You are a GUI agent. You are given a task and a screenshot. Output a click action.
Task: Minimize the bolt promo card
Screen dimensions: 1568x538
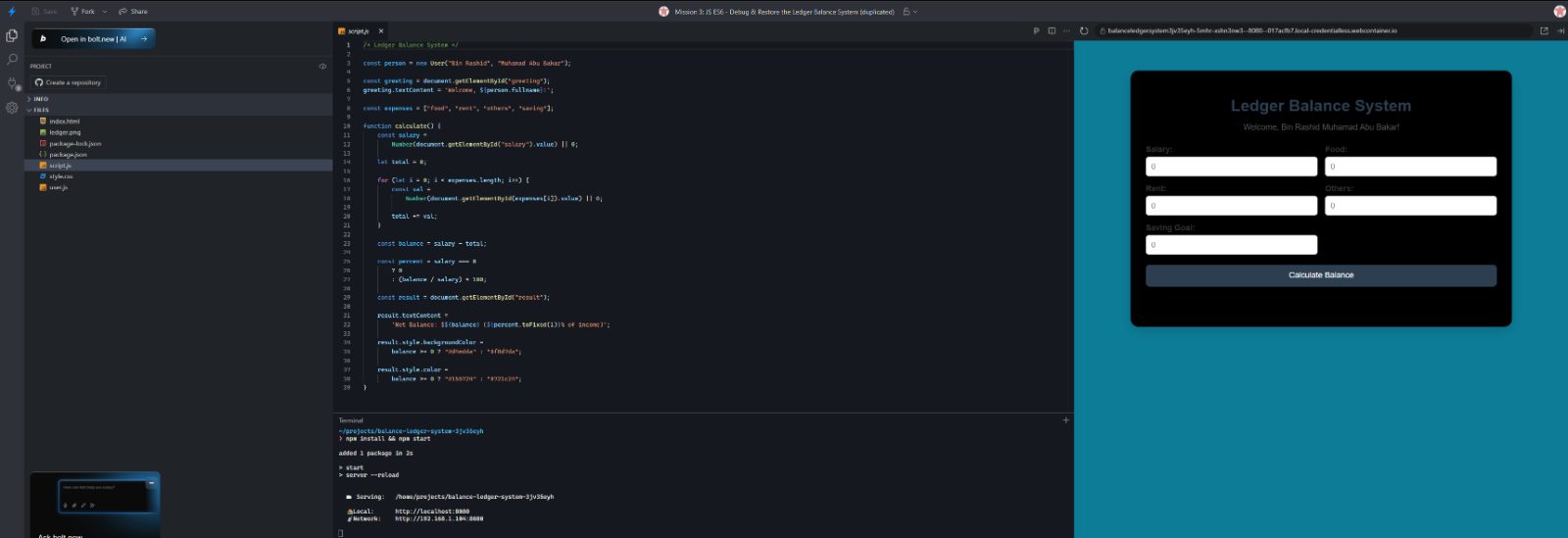point(151,483)
